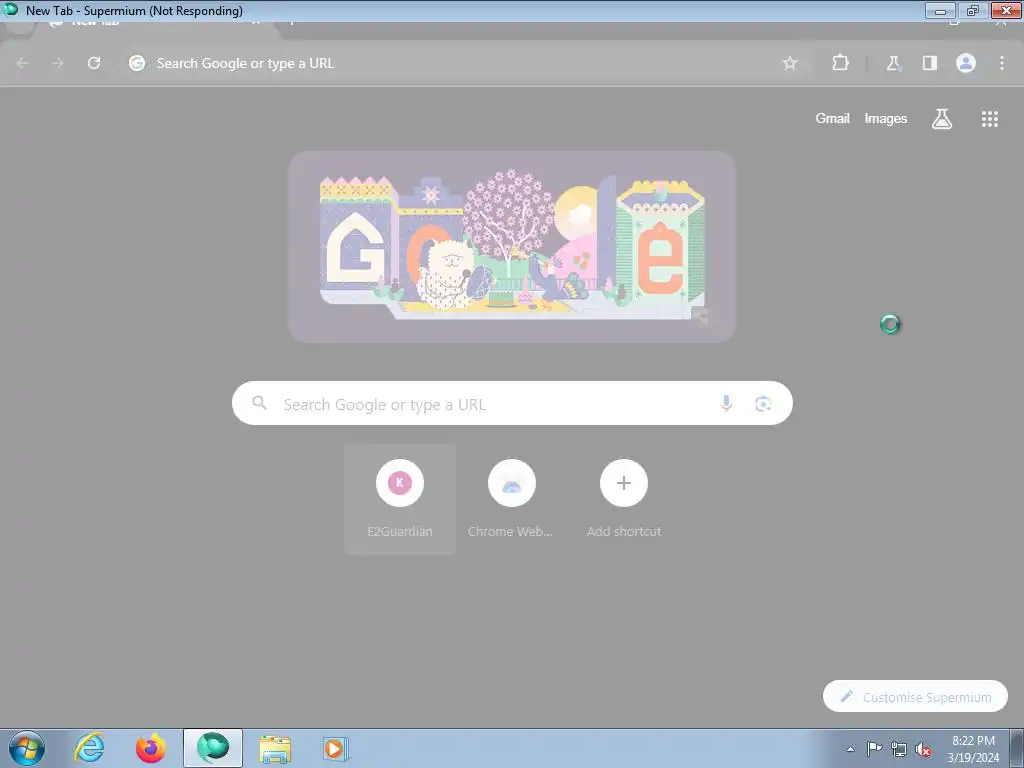Click the magnifier icon in search box

[259, 403]
